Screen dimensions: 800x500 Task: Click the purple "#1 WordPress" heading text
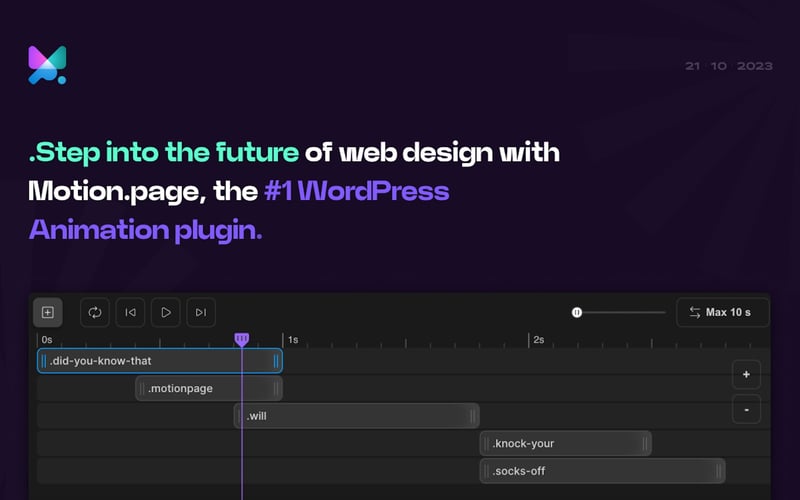[x=357, y=191]
